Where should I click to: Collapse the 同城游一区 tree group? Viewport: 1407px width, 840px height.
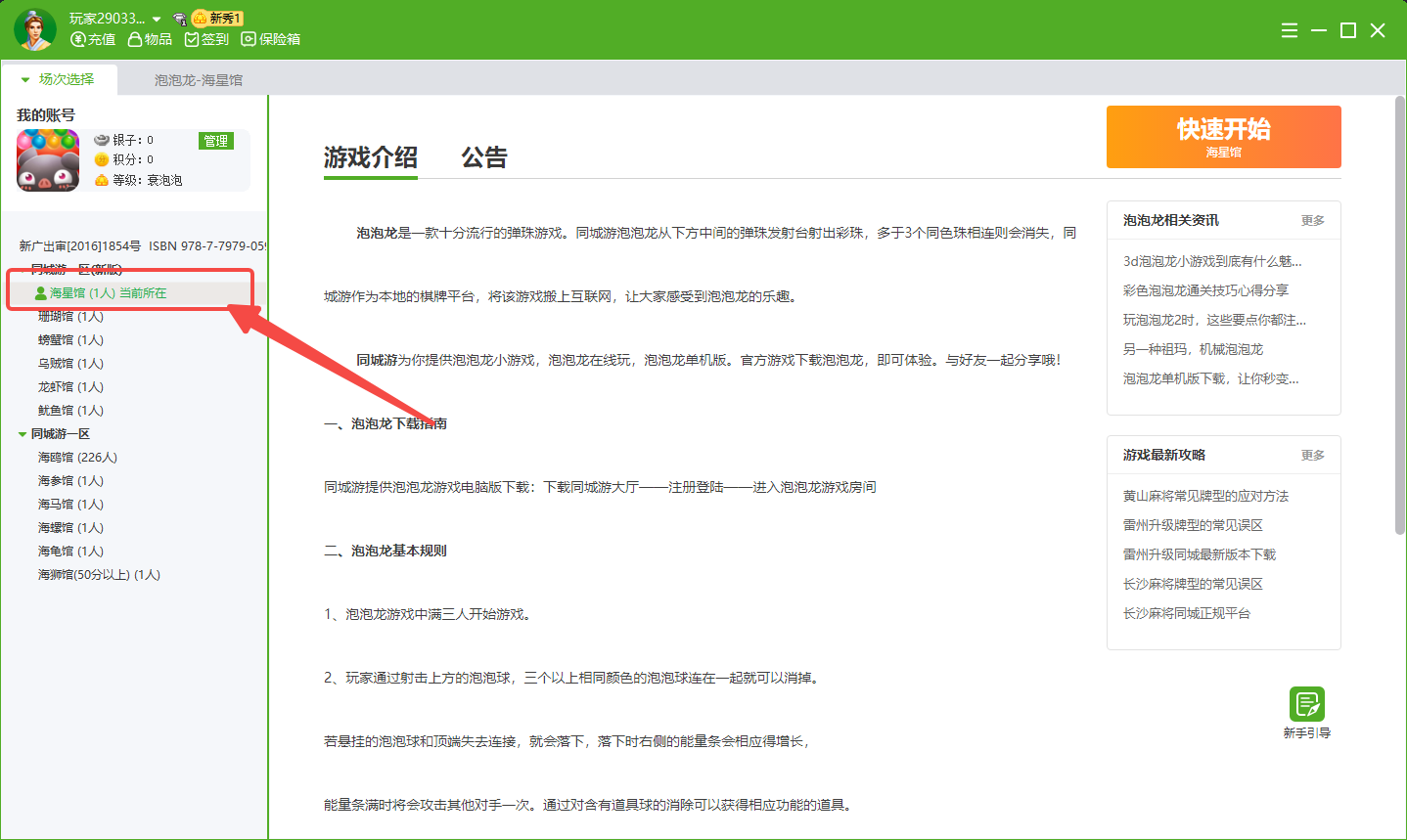pos(23,434)
